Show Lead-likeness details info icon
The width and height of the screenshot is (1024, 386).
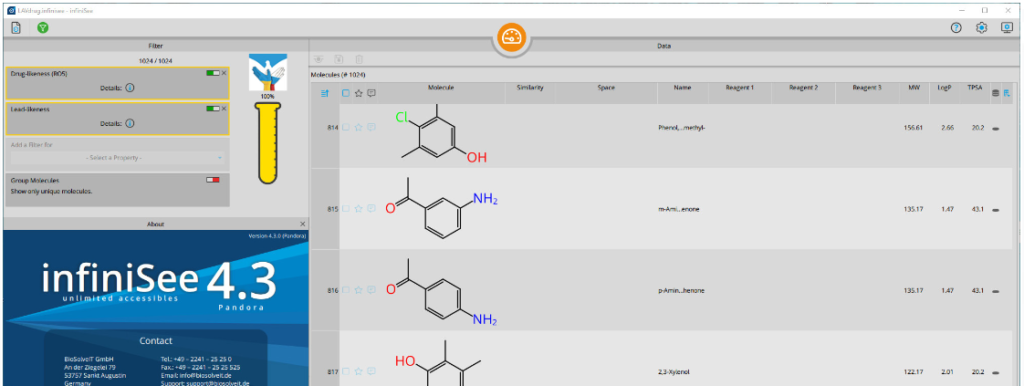(x=129, y=123)
